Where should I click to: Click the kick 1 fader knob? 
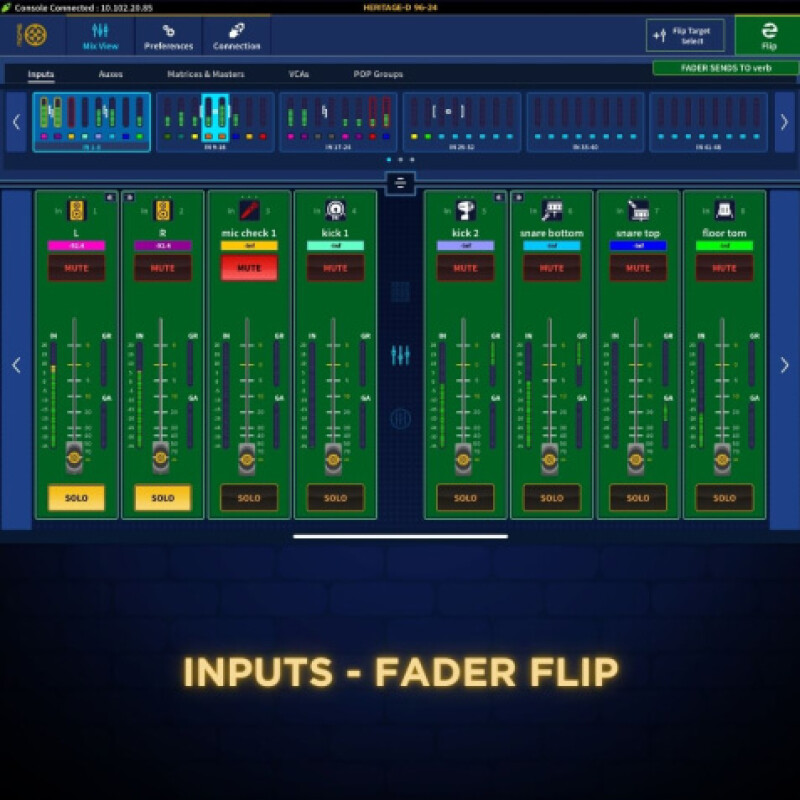(333, 459)
